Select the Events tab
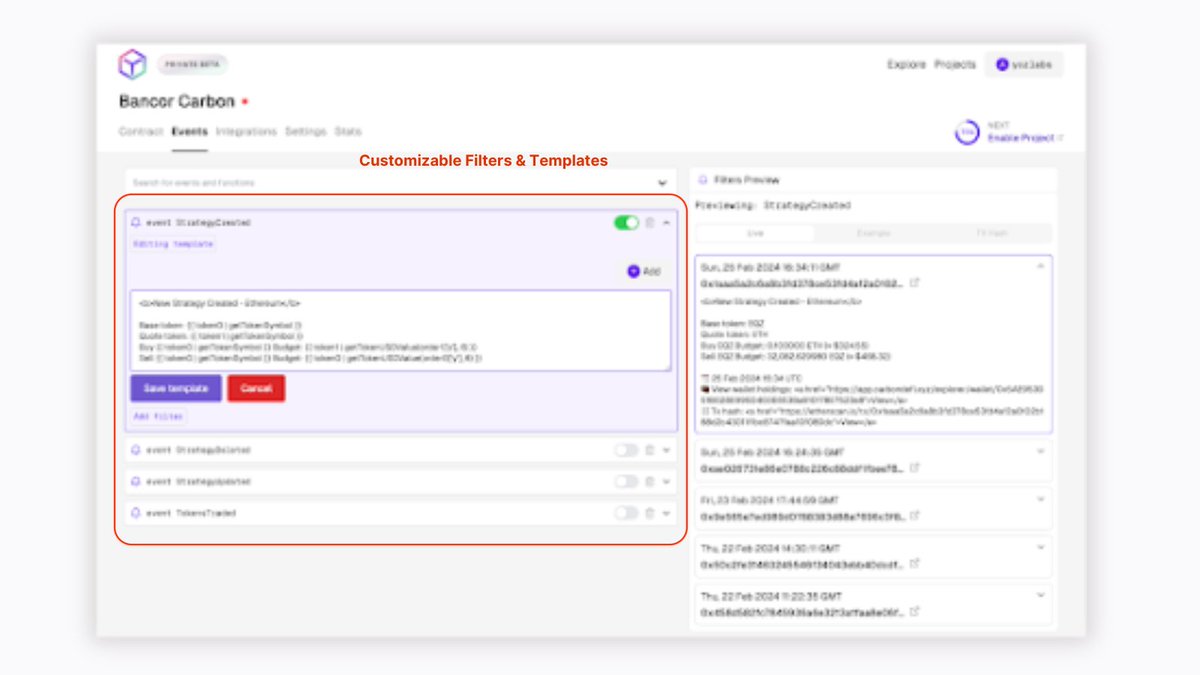 click(x=189, y=131)
